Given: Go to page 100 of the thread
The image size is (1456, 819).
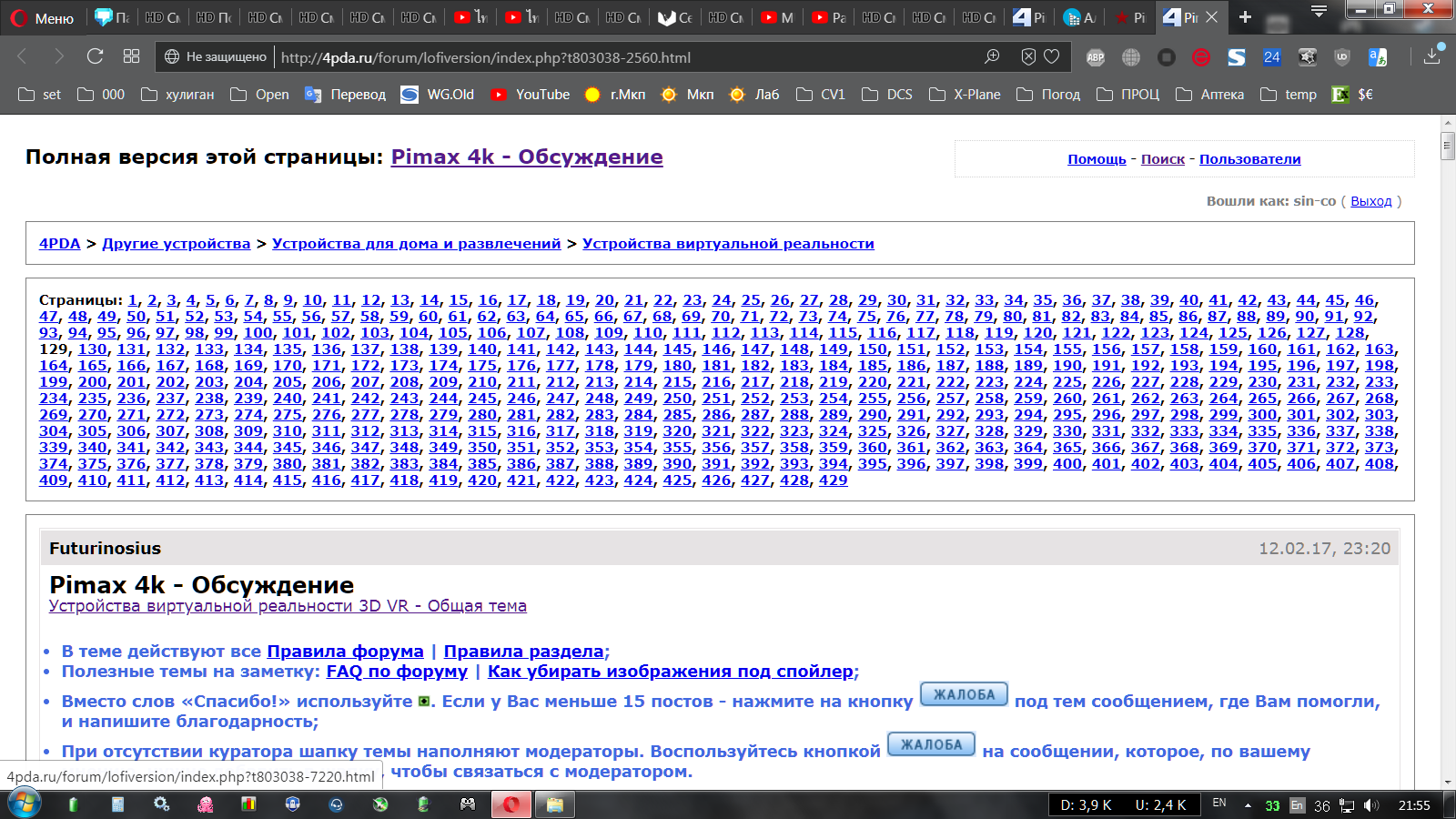Looking at the screenshot, I should click(x=258, y=332).
